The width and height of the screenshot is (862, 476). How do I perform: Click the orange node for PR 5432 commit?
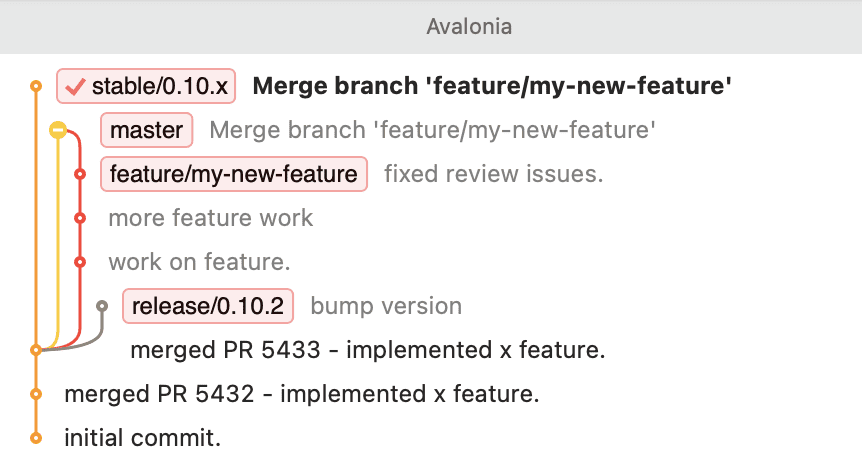[x=36, y=394]
